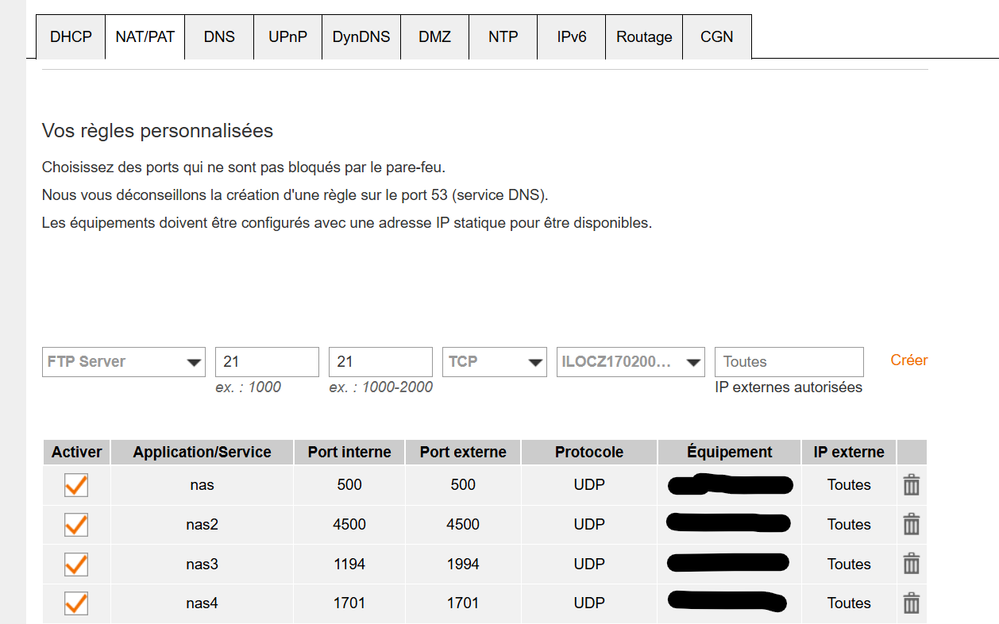Click the Toutes authorized IP field

click(788, 361)
